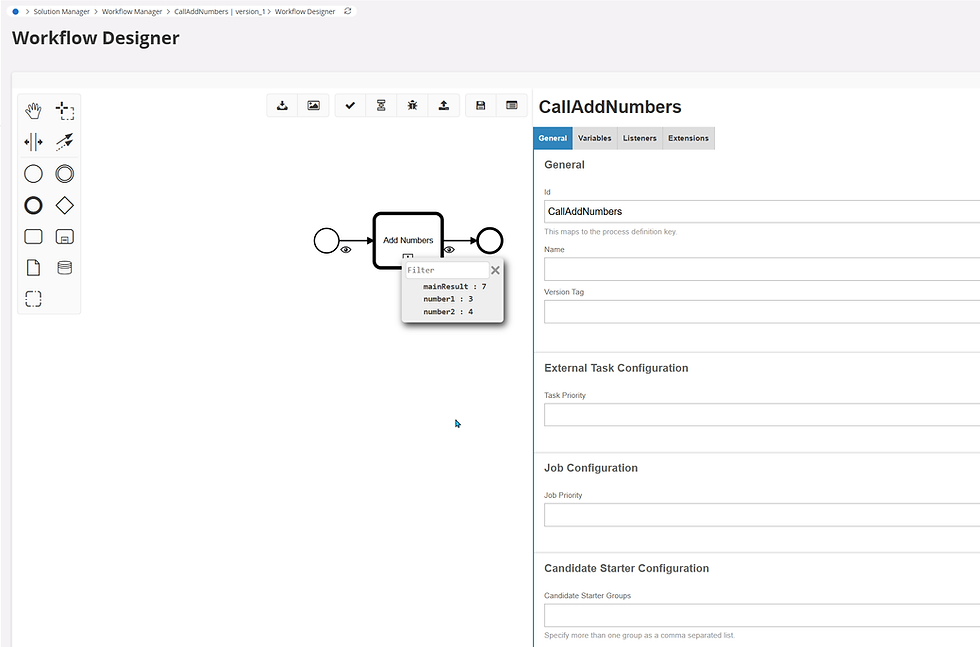Activate the global connect tool
The width and height of the screenshot is (980, 647).
tap(64, 142)
